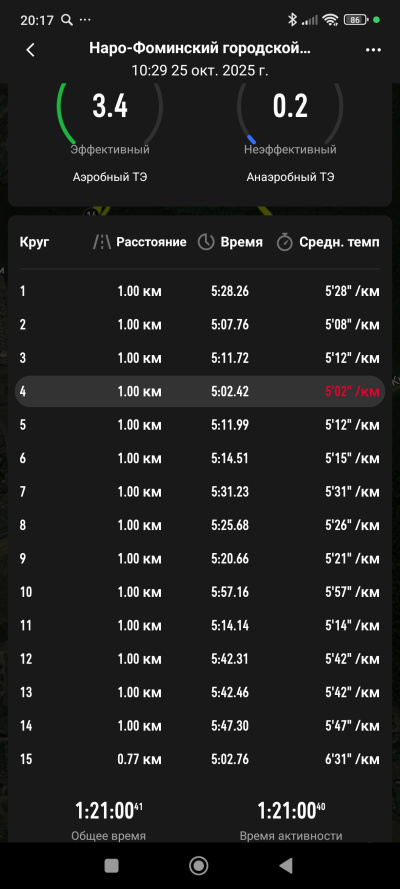Viewport: 400px width, 889px height.
Task: Tap the Android square recents button
Action: coord(112,865)
